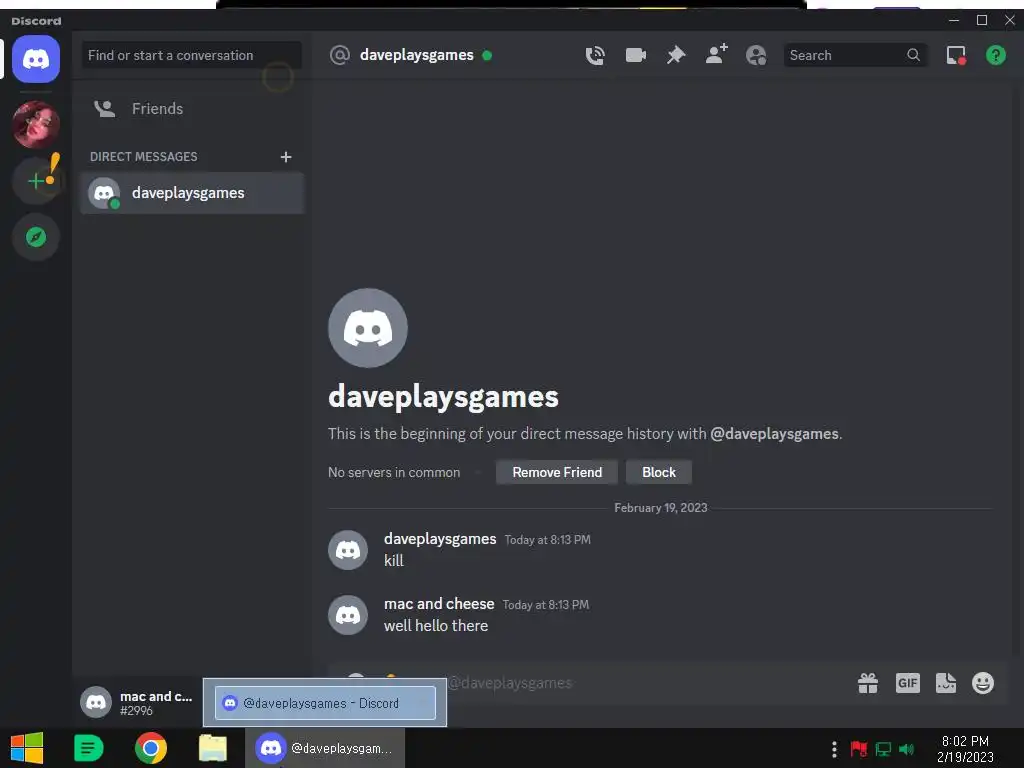Screen dimensions: 1024x768
Task: Click the Block button
Action: click(x=658, y=472)
